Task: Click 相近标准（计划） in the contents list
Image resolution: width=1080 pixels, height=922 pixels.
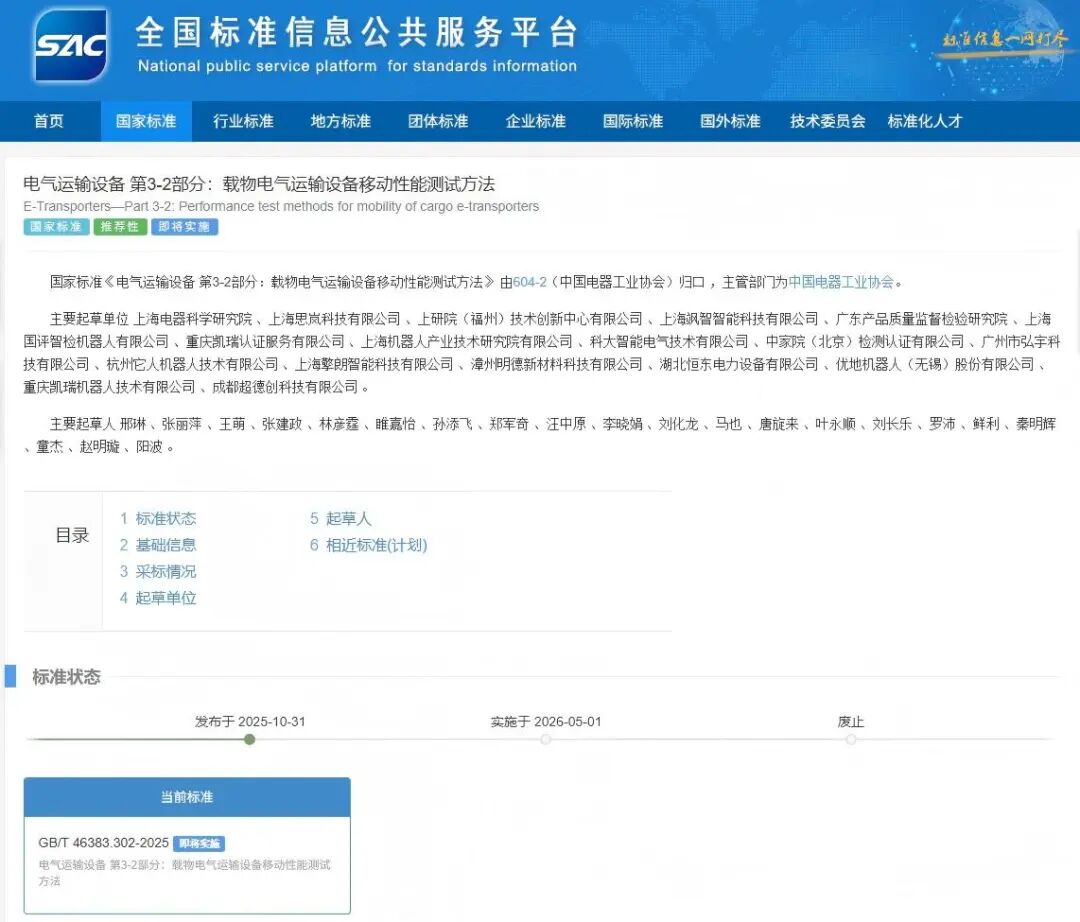Action: pyautogui.click(x=371, y=545)
